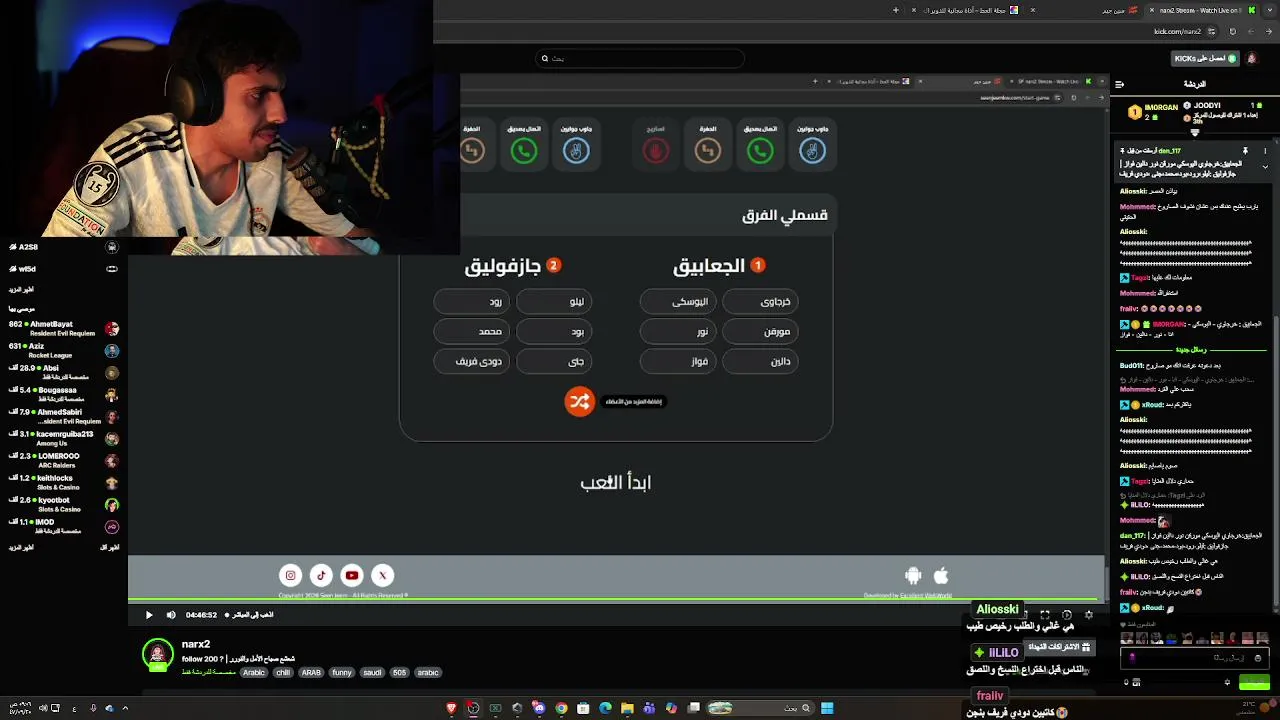Toggle fullscreen on the stream player
The height and width of the screenshot is (720, 1280).
tap(1045, 615)
